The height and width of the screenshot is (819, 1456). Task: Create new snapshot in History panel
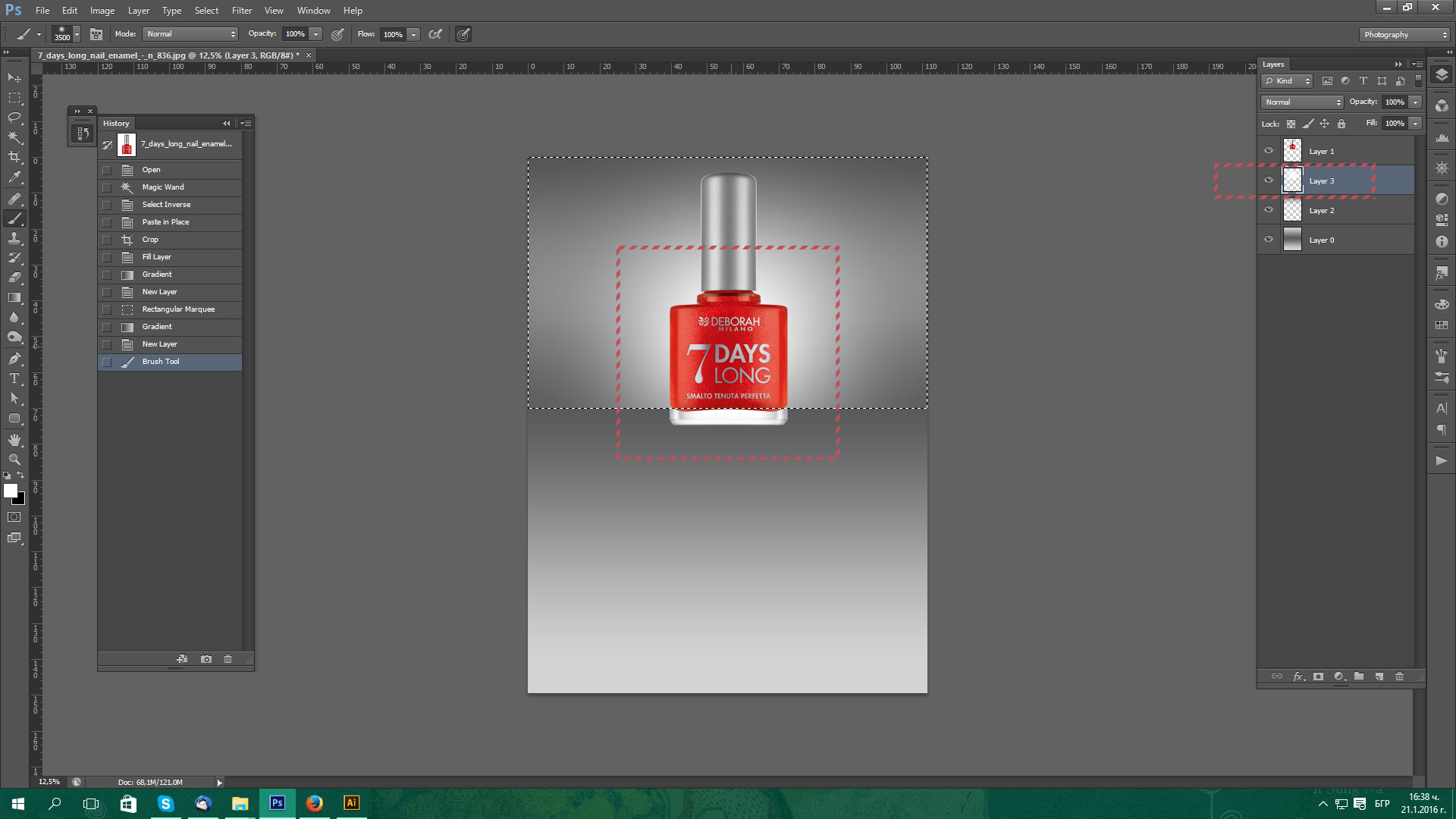206,659
